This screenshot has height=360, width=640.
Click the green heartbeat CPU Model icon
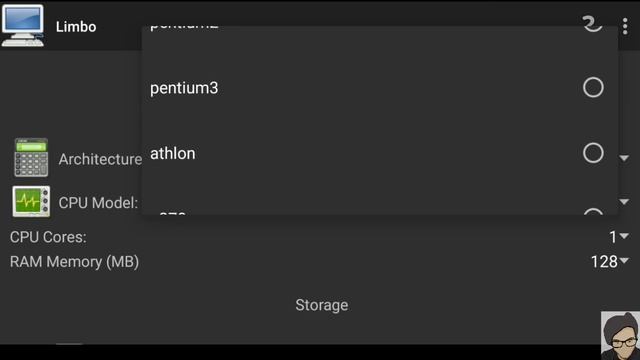pyautogui.click(x=31, y=201)
